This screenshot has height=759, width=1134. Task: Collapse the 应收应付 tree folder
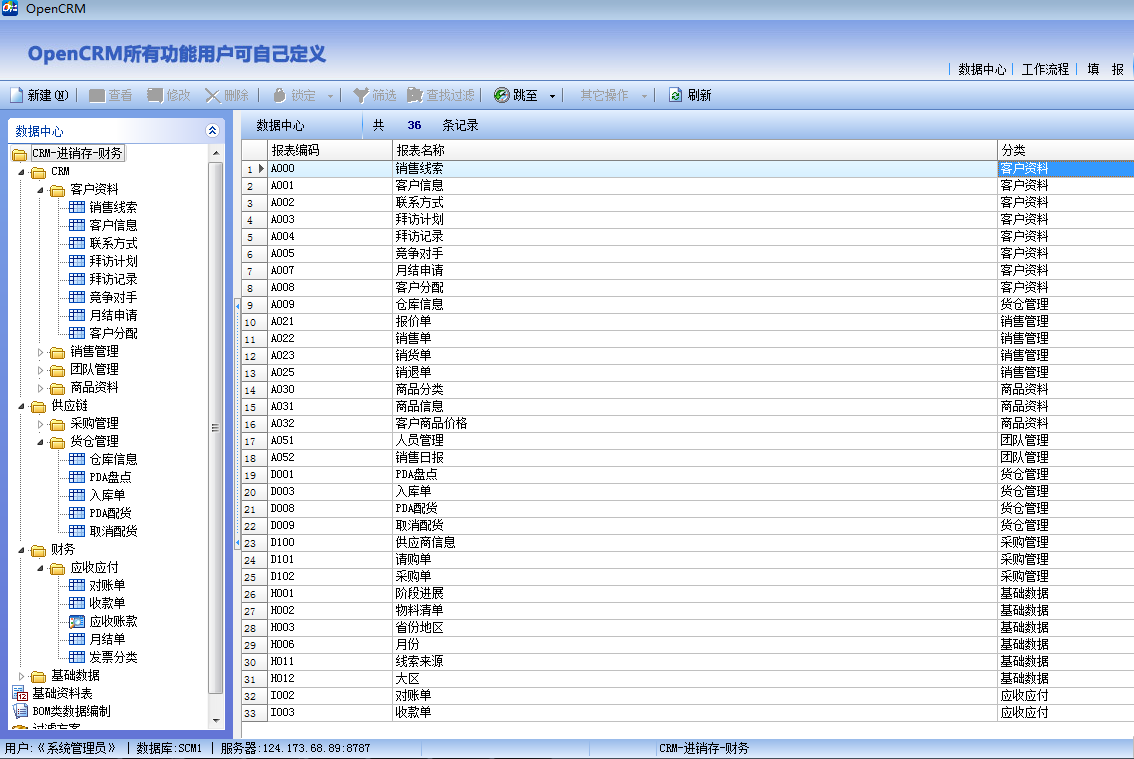point(40,569)
